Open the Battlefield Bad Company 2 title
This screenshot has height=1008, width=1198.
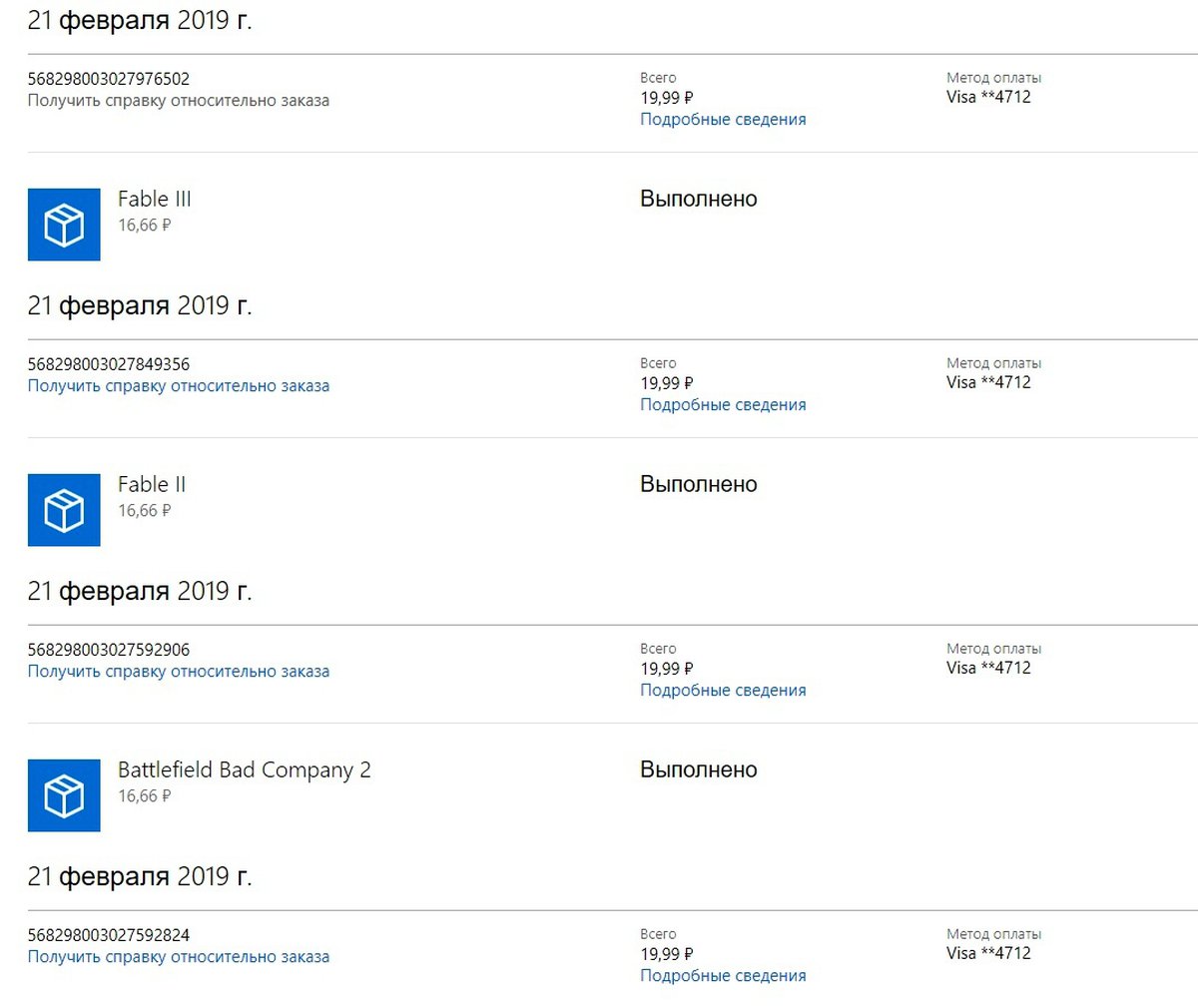(245, 769)
